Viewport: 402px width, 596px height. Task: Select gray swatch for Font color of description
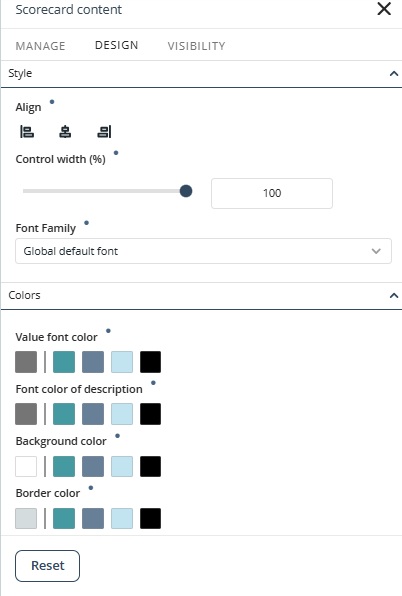point(26,414)
